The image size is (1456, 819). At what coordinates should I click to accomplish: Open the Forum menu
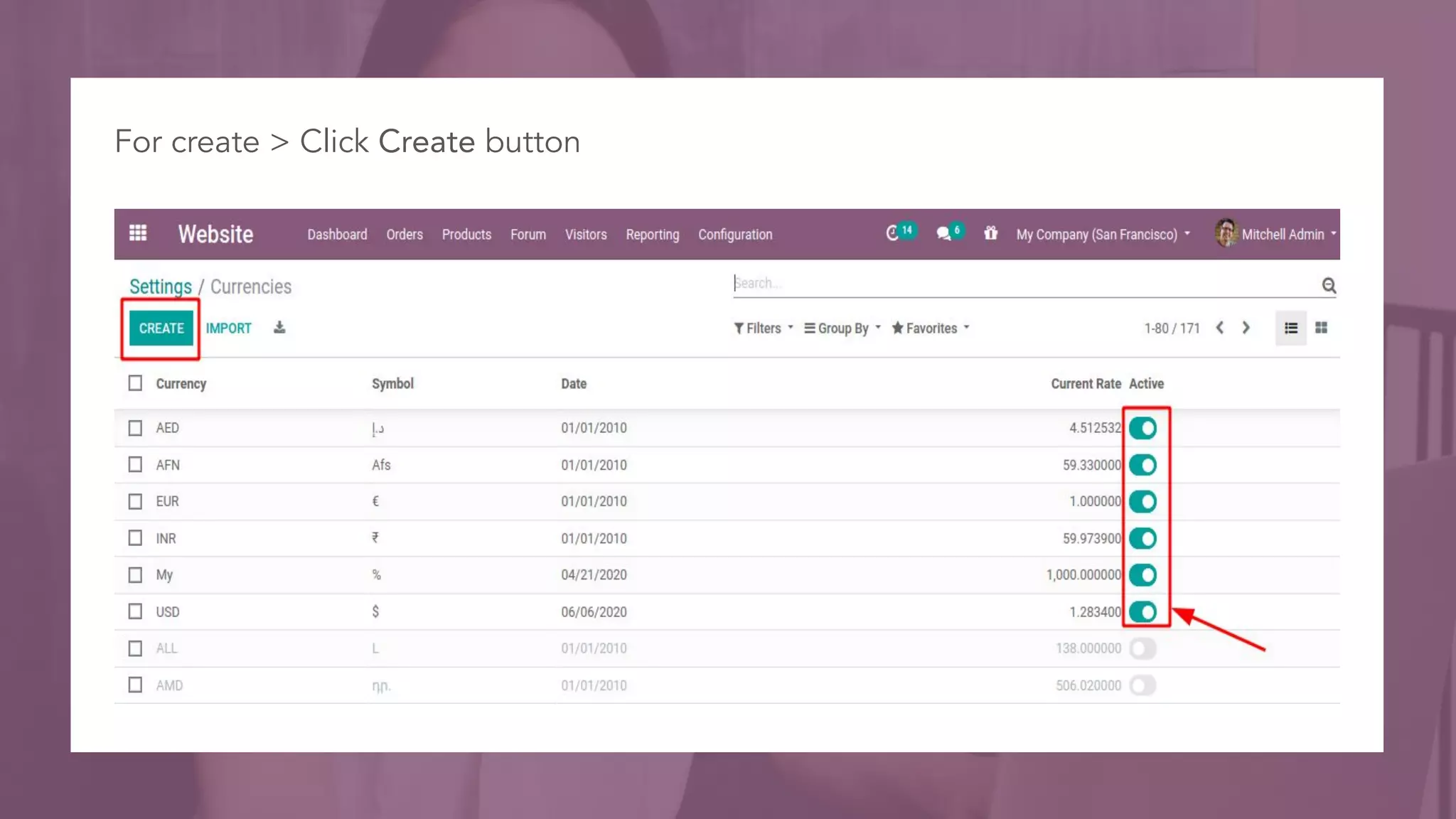coord(528,235)
